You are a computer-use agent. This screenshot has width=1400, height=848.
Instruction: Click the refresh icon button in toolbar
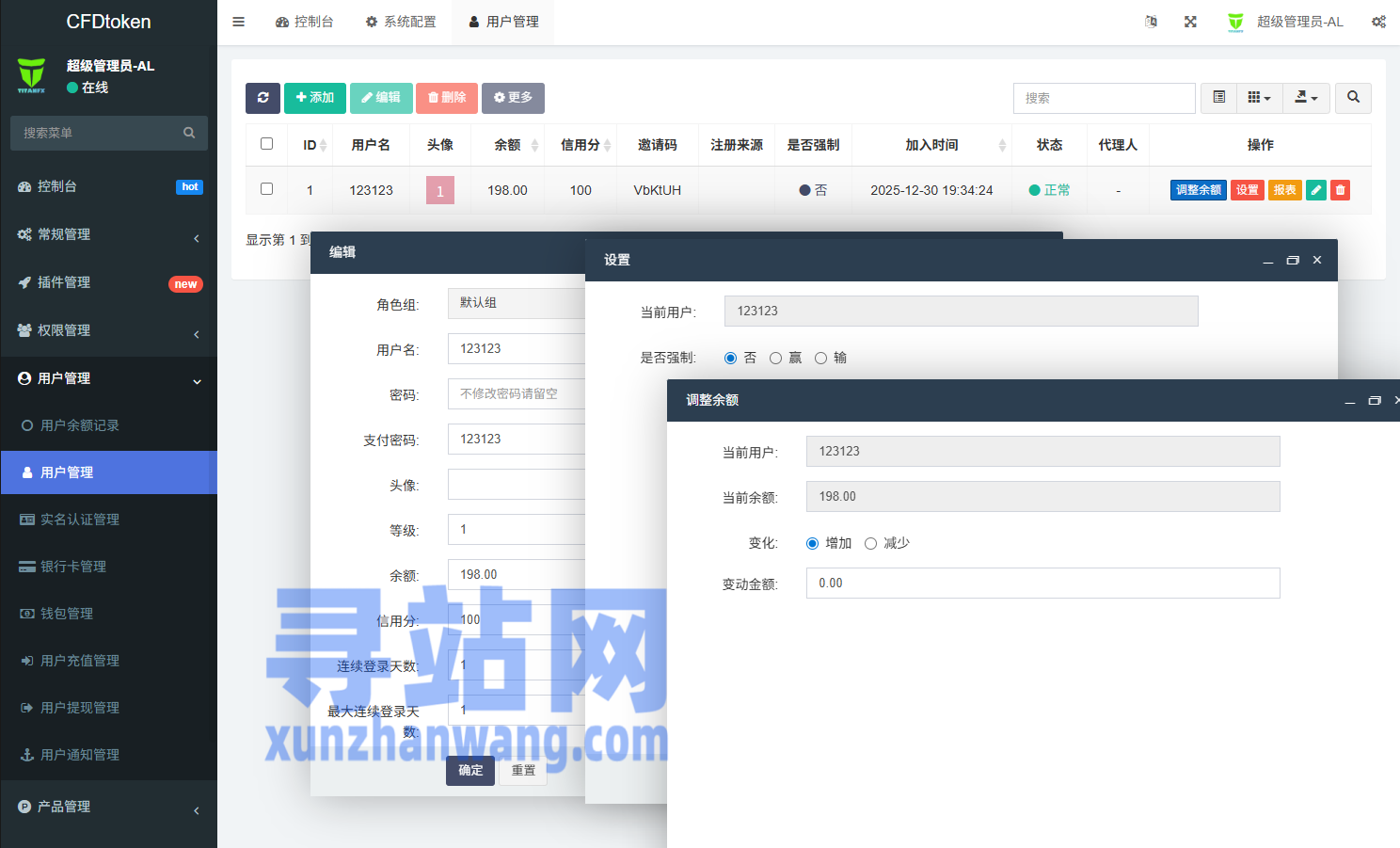(x=262, y=98)
